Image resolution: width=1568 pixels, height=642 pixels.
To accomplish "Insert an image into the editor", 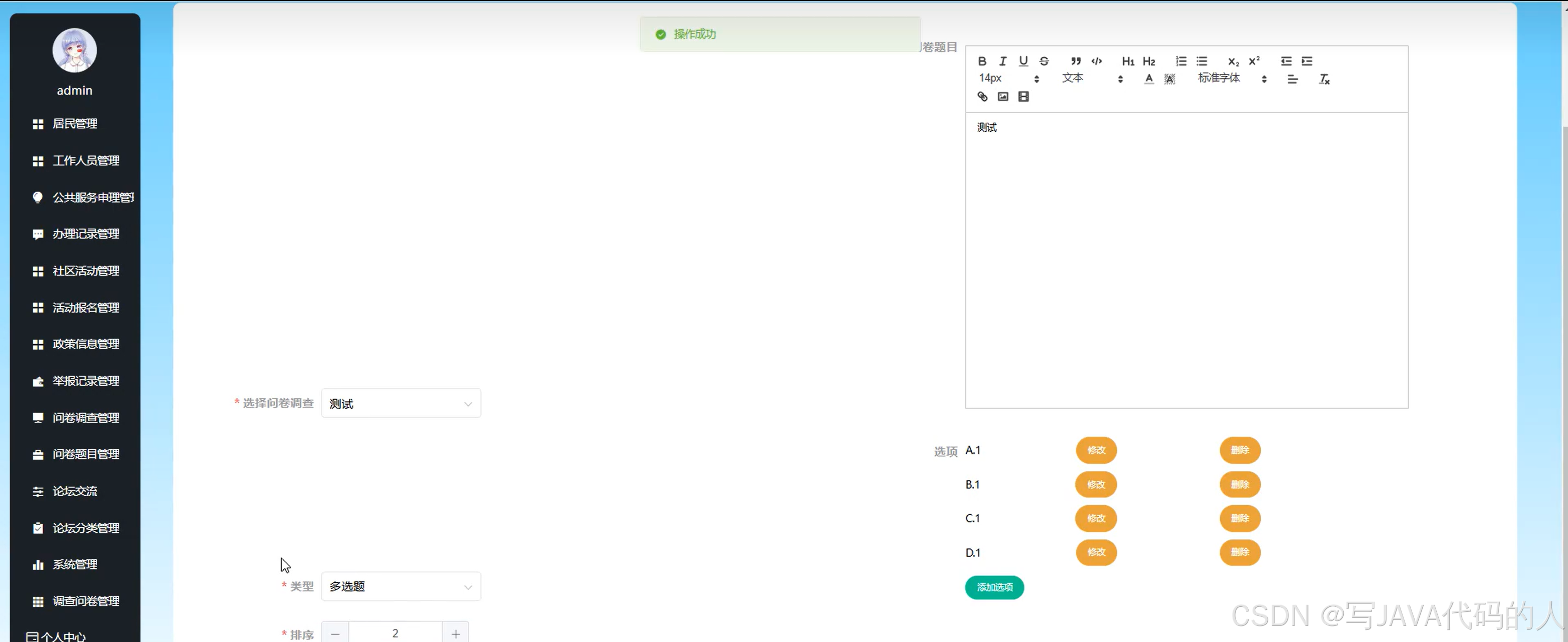I will [1003, 96].
